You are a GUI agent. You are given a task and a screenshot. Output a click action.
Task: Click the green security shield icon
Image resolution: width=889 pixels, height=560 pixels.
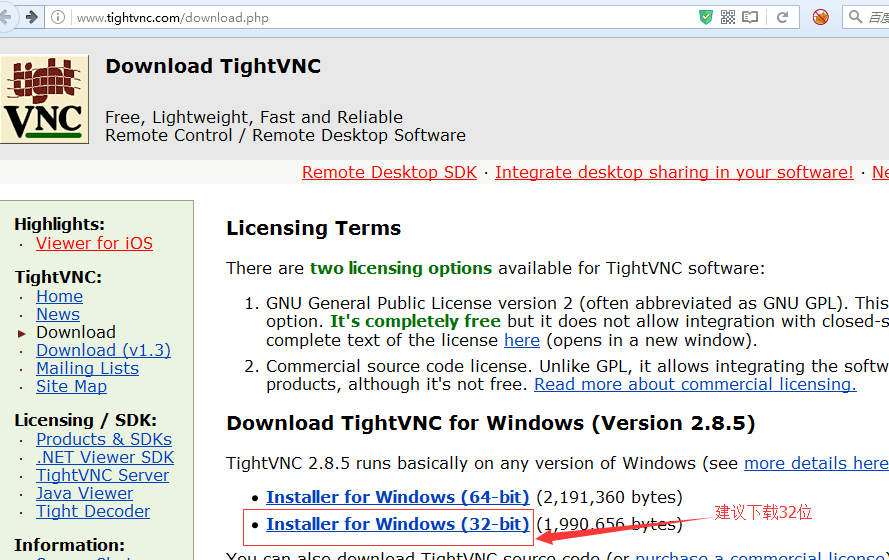705,18
